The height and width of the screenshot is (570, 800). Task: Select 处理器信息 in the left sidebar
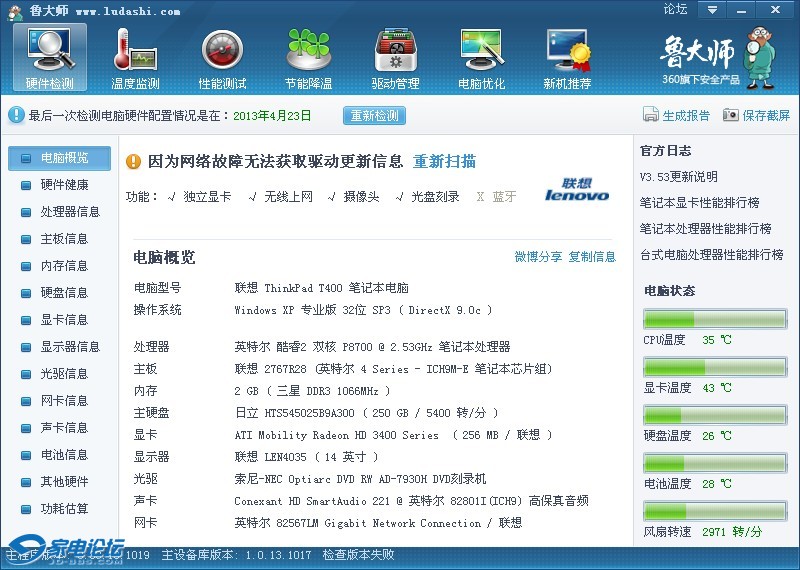click(70, 211)
